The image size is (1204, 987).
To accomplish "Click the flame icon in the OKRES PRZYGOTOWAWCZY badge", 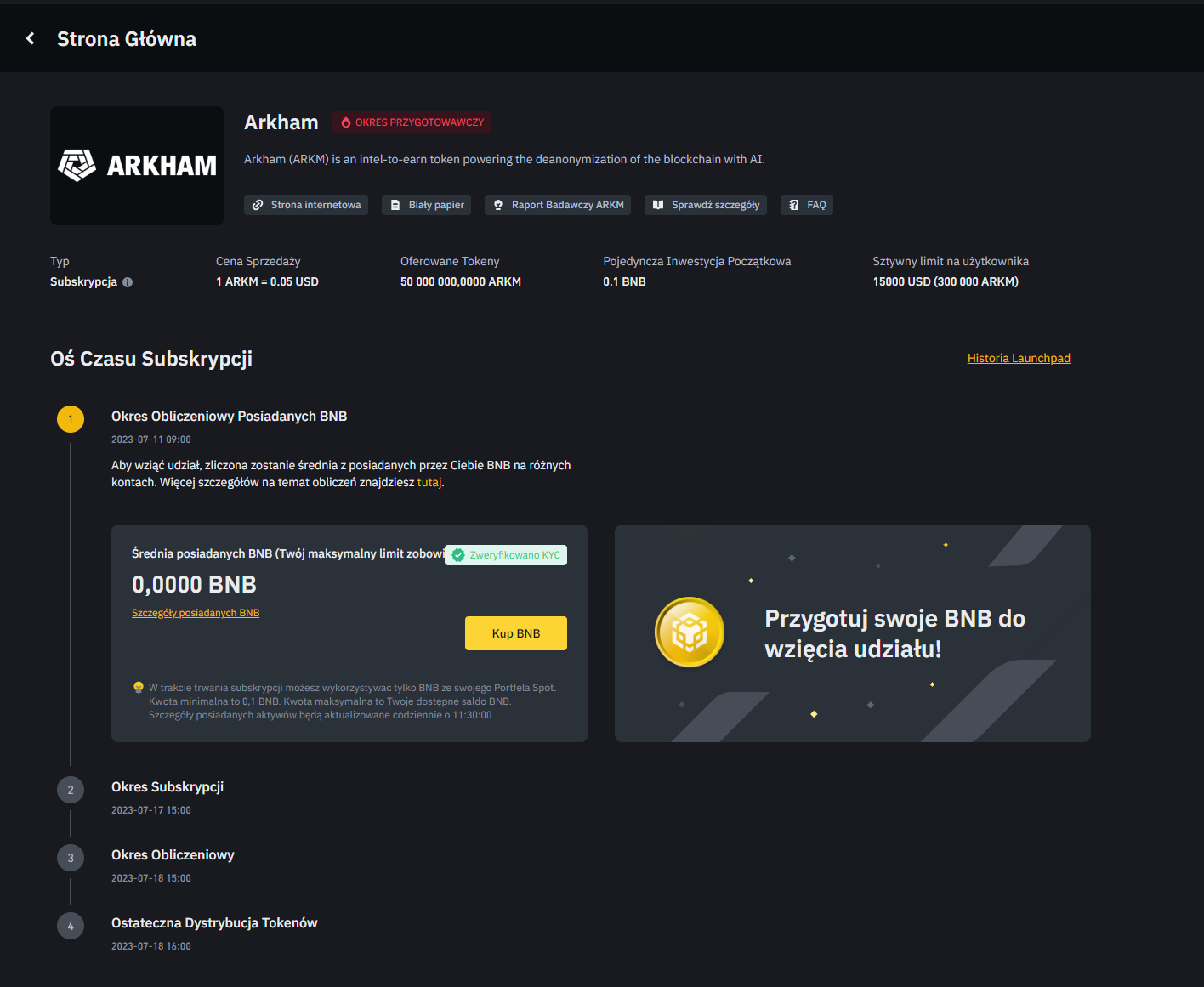I will point(346,122).
